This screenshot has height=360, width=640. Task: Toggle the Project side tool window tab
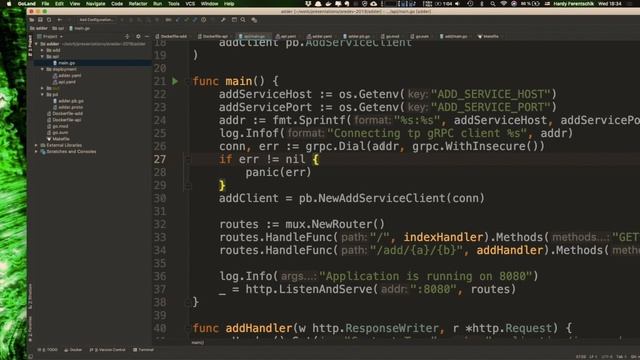click(x=30, y=46)
